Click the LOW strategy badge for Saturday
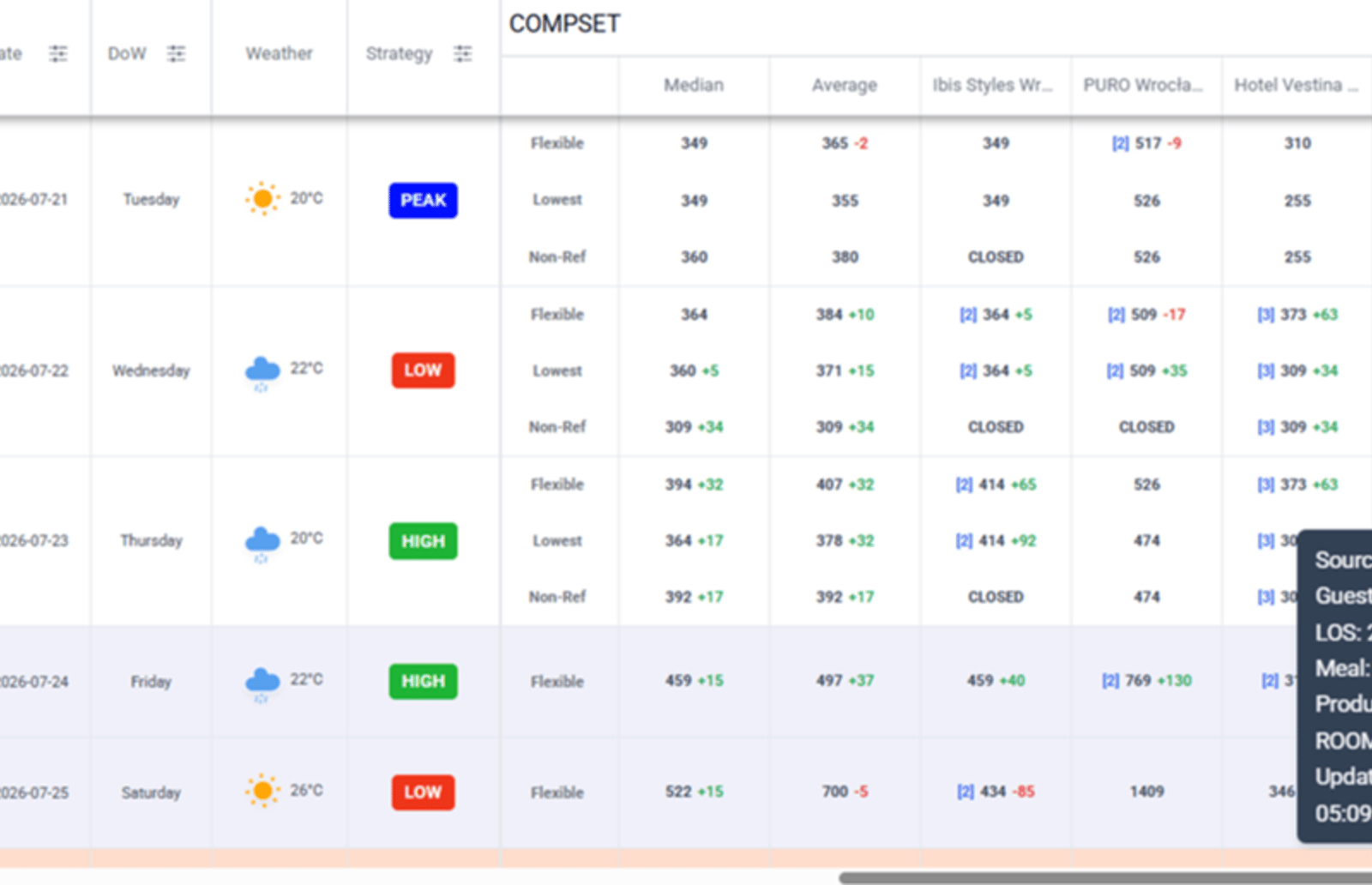Screen dimensions: 1372x885 tap(423, 792)
